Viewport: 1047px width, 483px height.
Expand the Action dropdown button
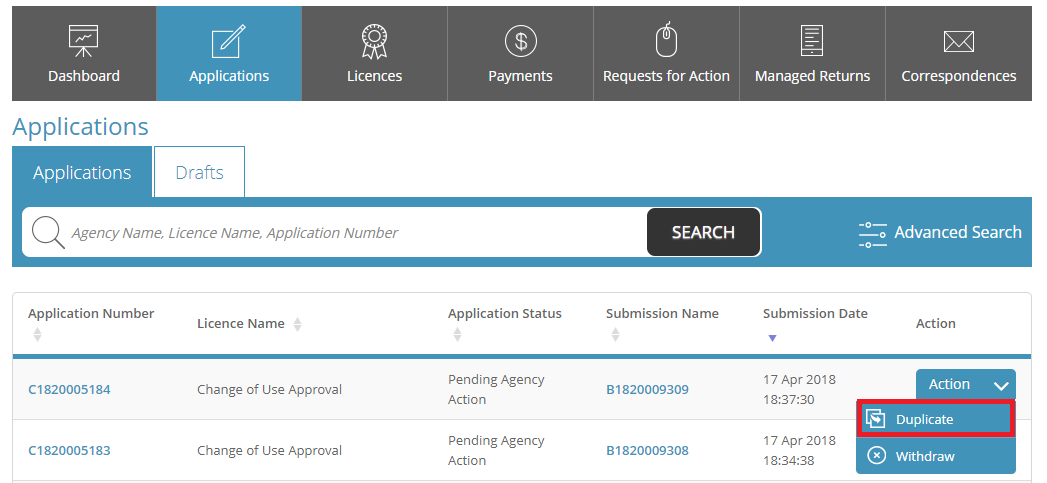[965, 385]
